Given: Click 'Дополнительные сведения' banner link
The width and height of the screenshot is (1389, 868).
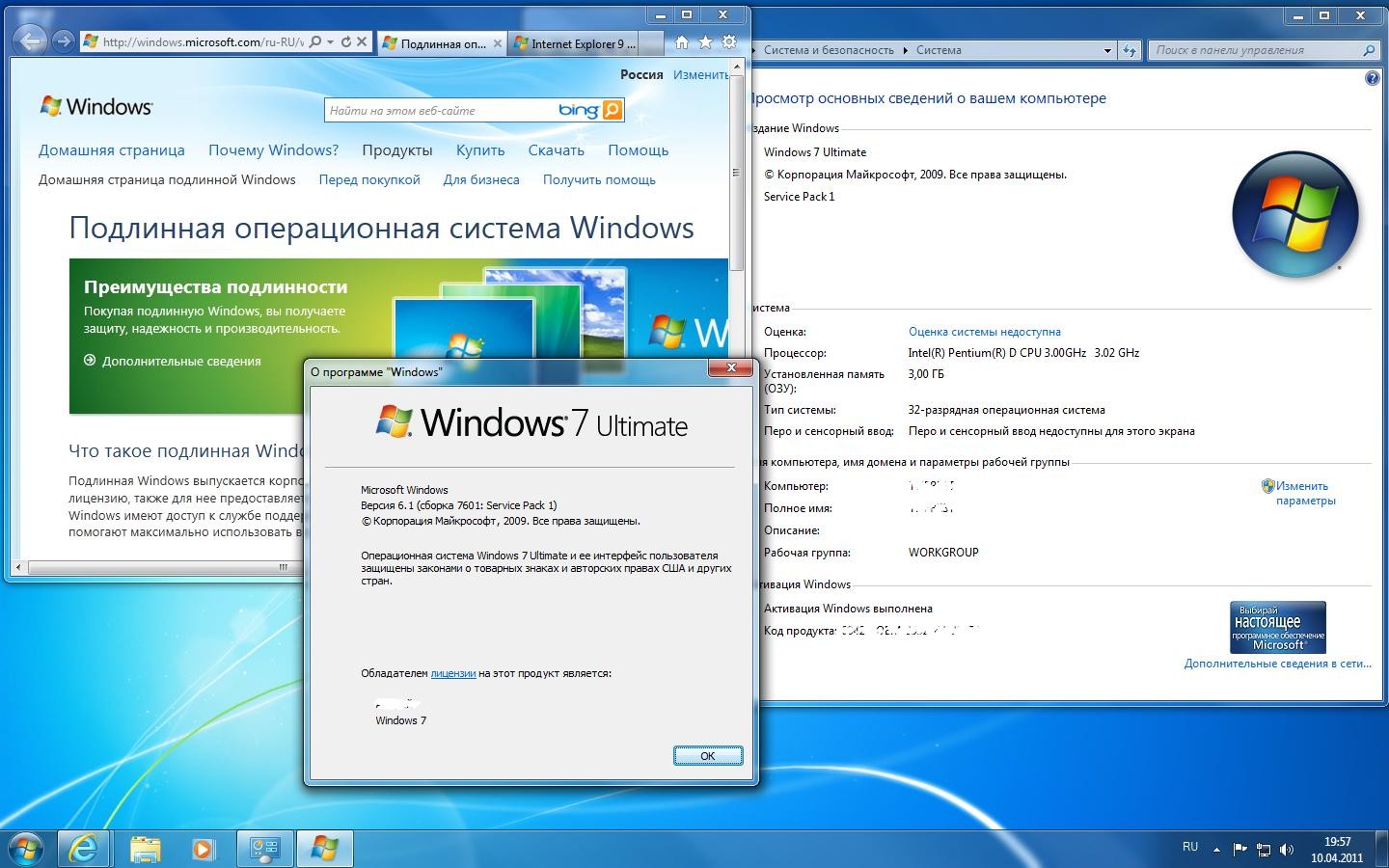Looking at the screenshot, I should [x=181, y=361].
